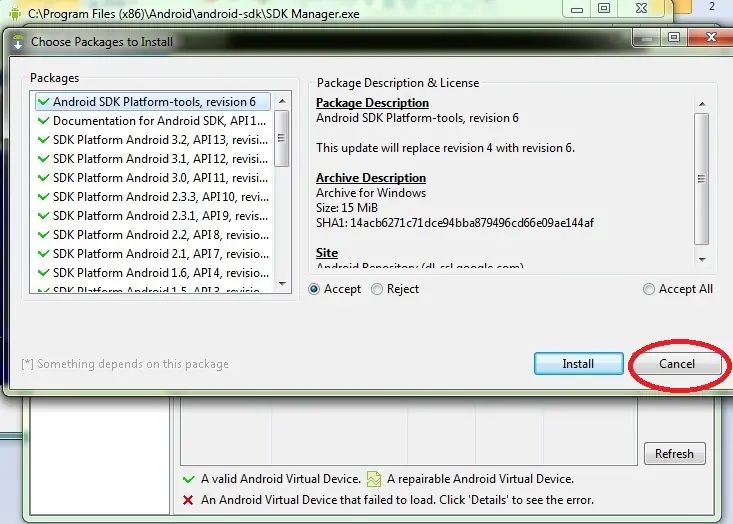733x524 pixels.
Task: Click the Cancel button
Action: click(677, 364)
